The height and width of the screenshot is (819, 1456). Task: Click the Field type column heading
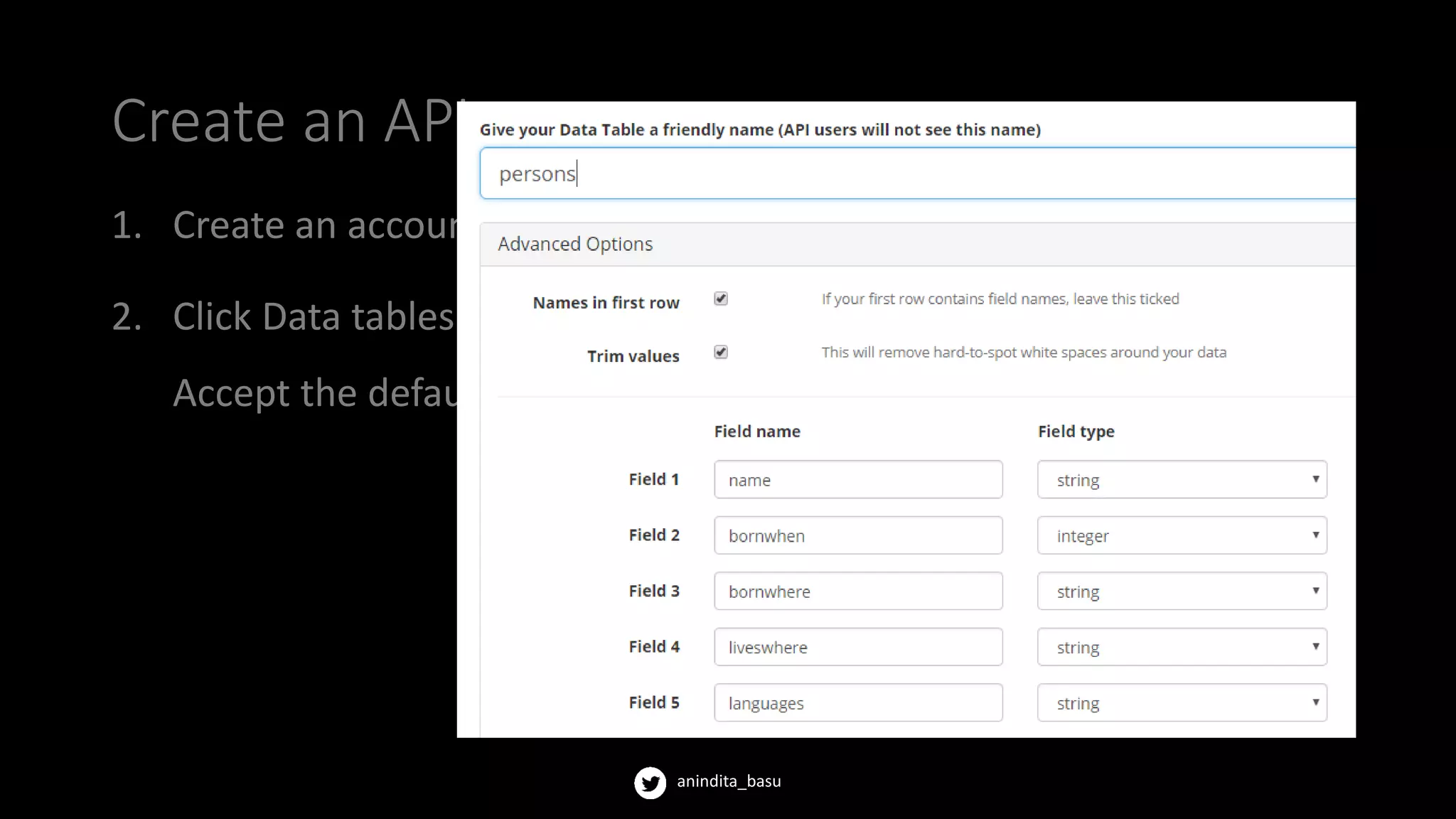pos(1076,432)
